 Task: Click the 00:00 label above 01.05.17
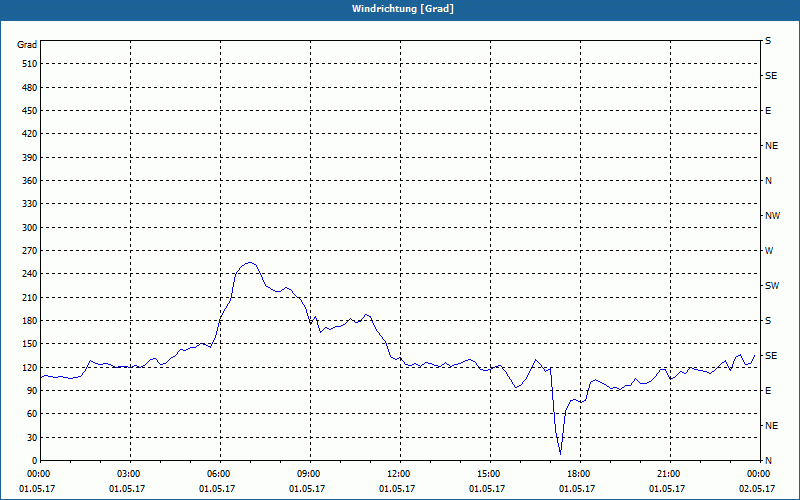37,474
